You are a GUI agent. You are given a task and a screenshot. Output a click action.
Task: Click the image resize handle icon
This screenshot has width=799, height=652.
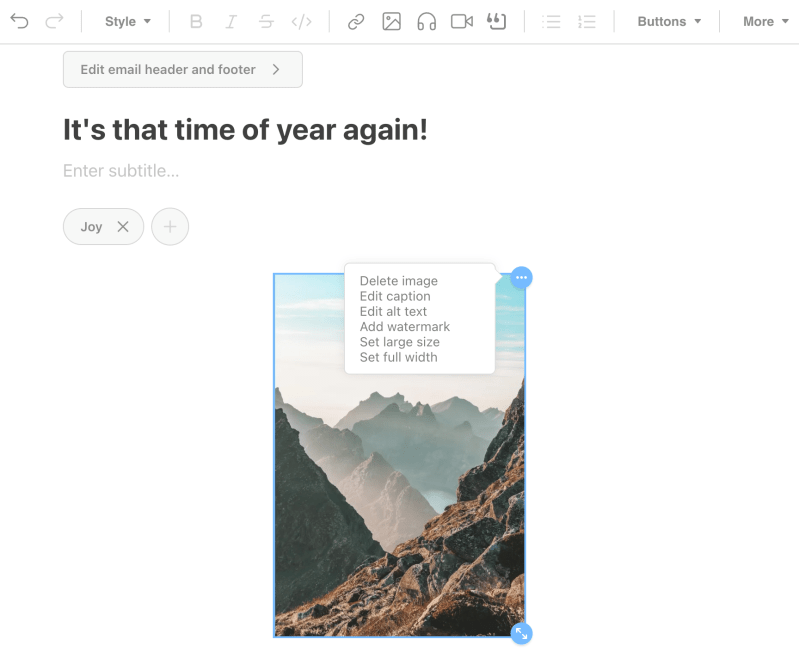521,634
